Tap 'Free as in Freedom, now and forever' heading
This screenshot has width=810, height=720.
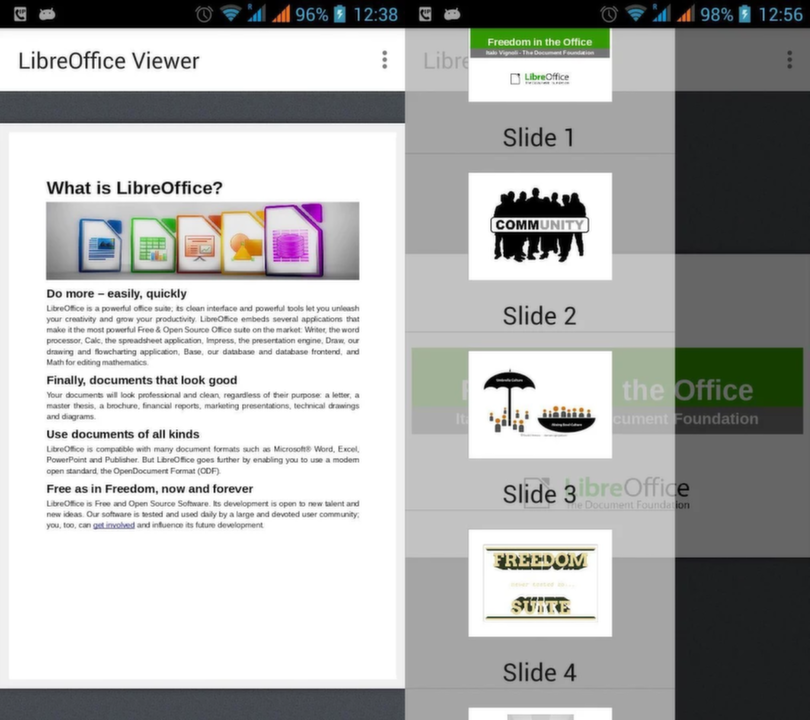[150, 489]
